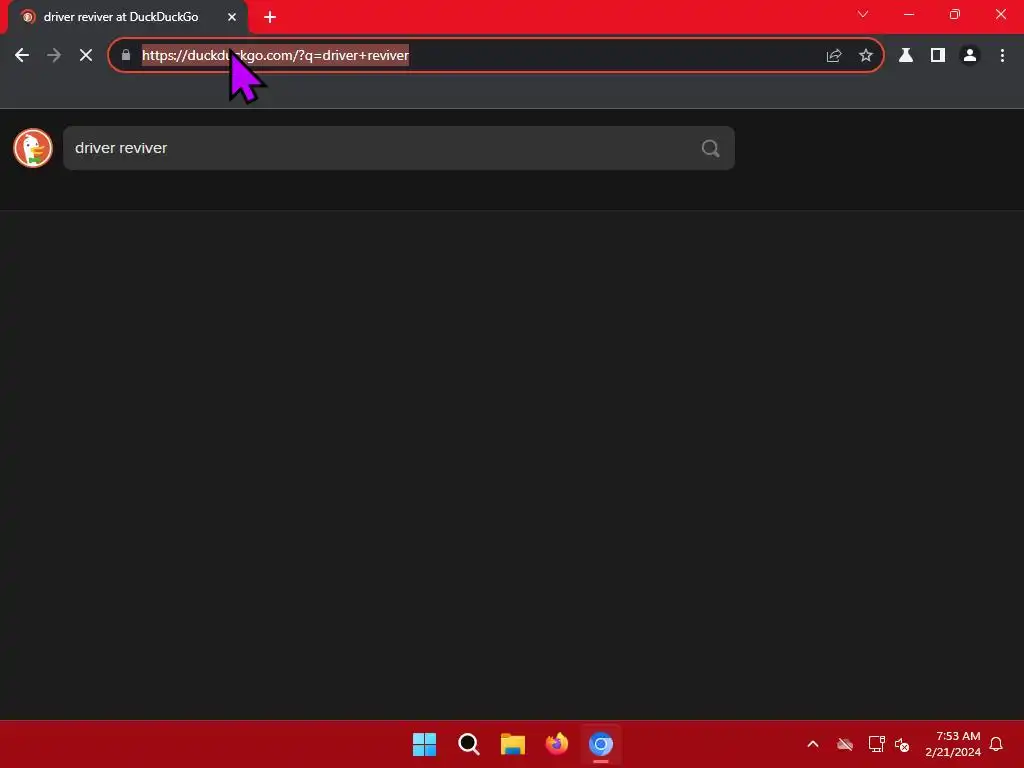Image resolution: width=1024 pixels, height=768 pixels.
Task: Open File Explorer from taskbar
Action: click(513, 744)
